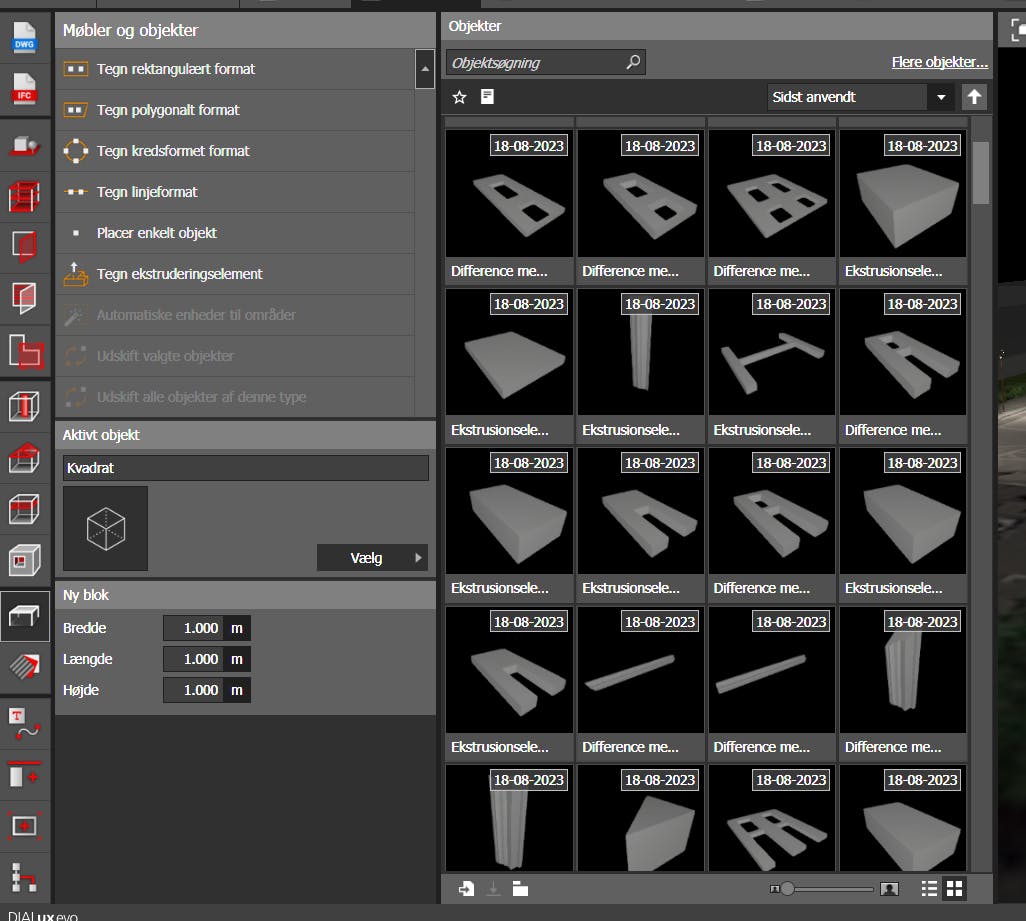Screen dimensions: 1026x921
Task: Open the 'Sidst anvendt' sort dropdown
Action: tap(940, 97)
